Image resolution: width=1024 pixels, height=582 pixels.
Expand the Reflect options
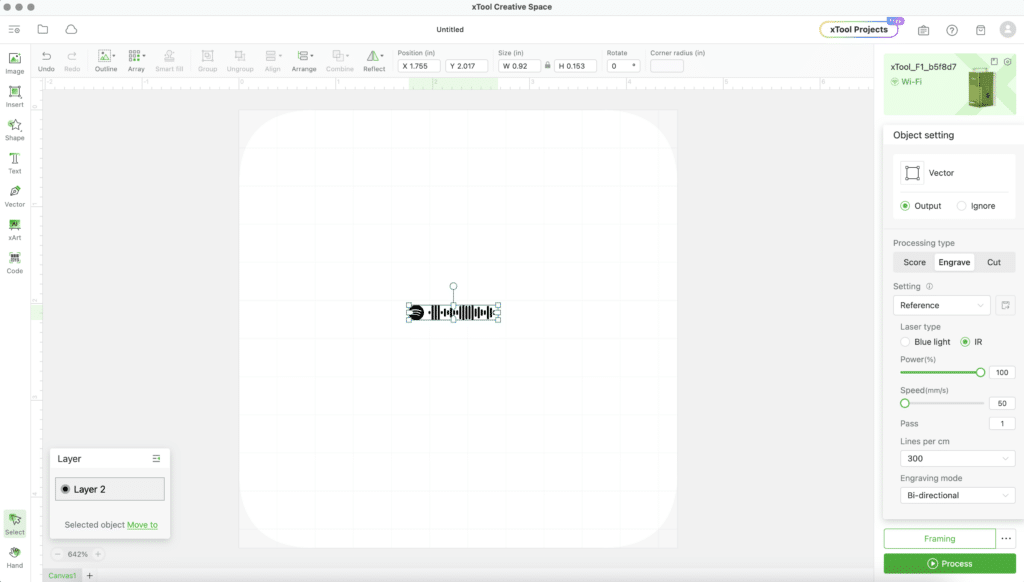pyautogui.click(x=382, y=56)
